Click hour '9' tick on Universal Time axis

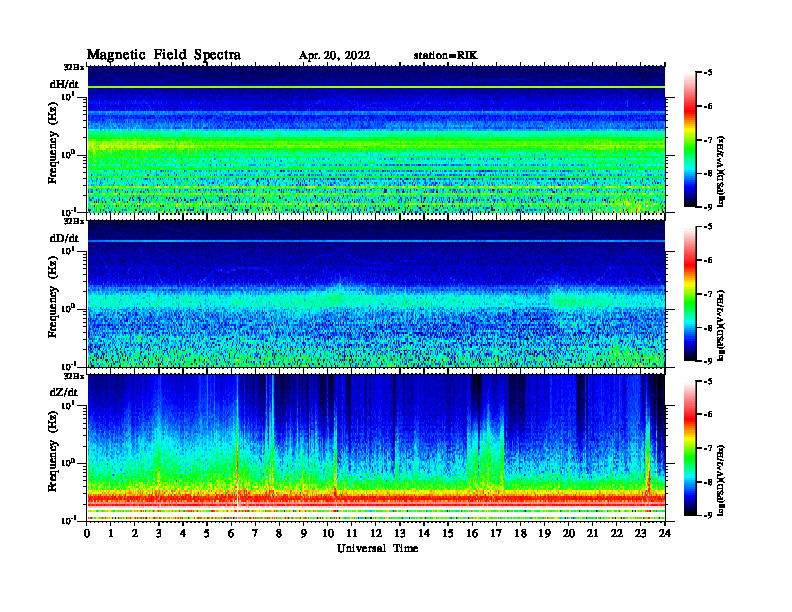pos(304,533)
